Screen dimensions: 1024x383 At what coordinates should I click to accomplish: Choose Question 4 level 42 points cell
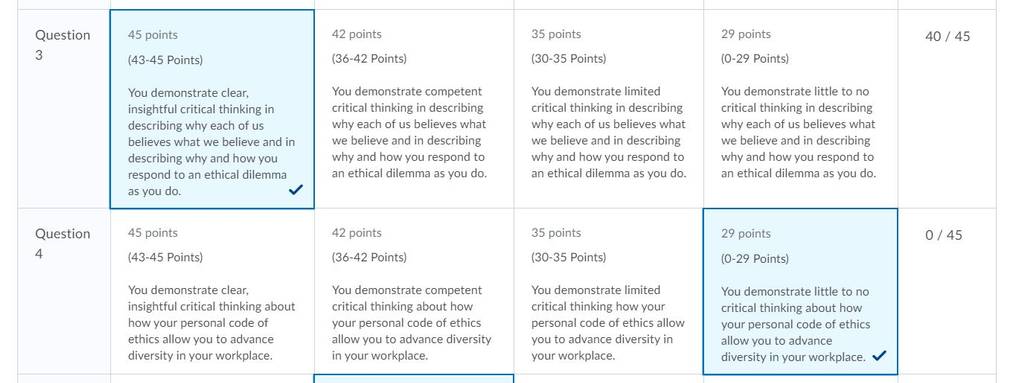tap(414, 291)
